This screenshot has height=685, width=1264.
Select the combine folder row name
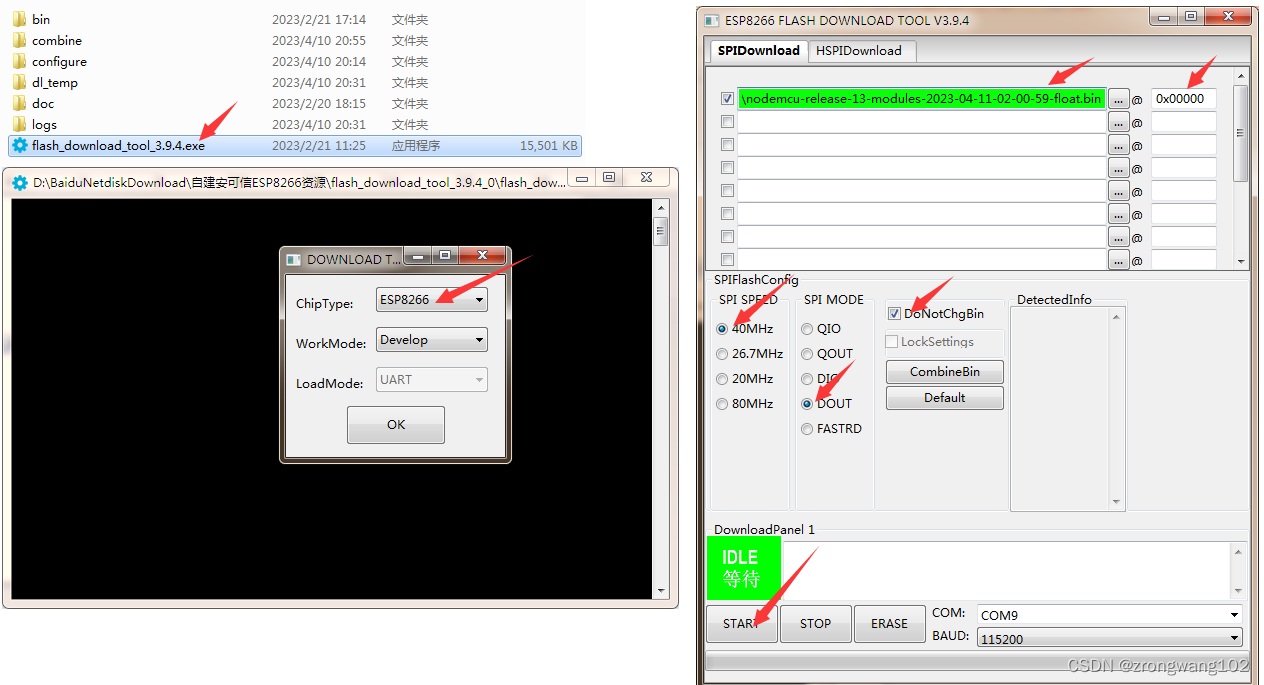pos(57,40)
